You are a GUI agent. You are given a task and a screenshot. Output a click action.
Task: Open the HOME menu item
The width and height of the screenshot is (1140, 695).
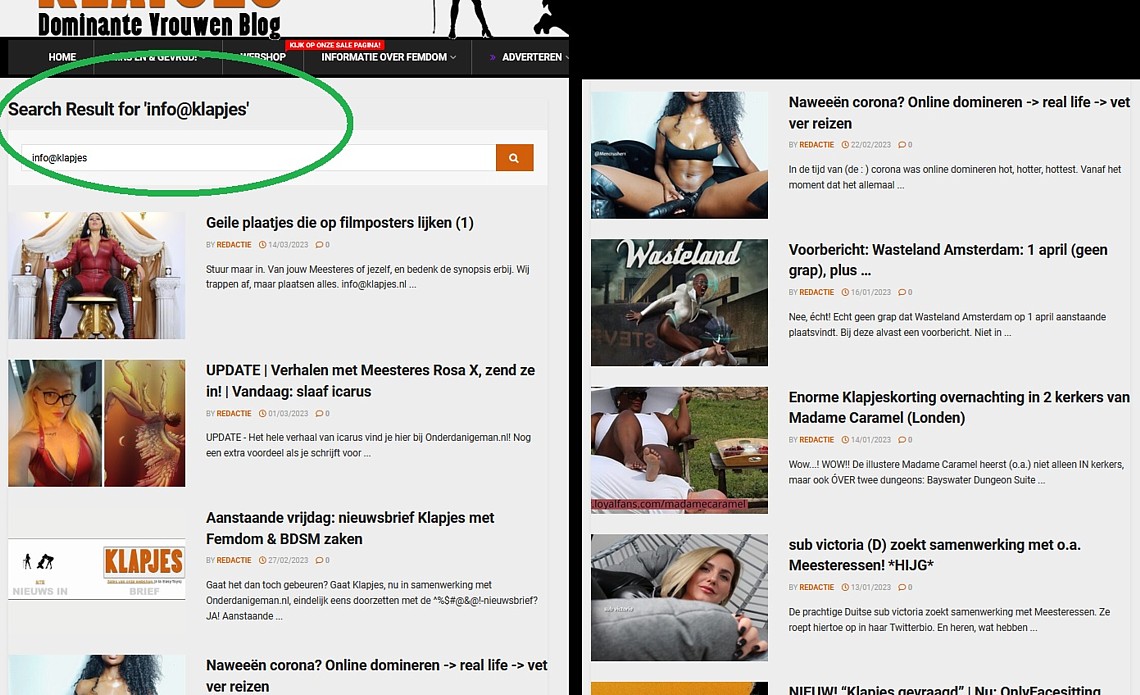[62, 57]
